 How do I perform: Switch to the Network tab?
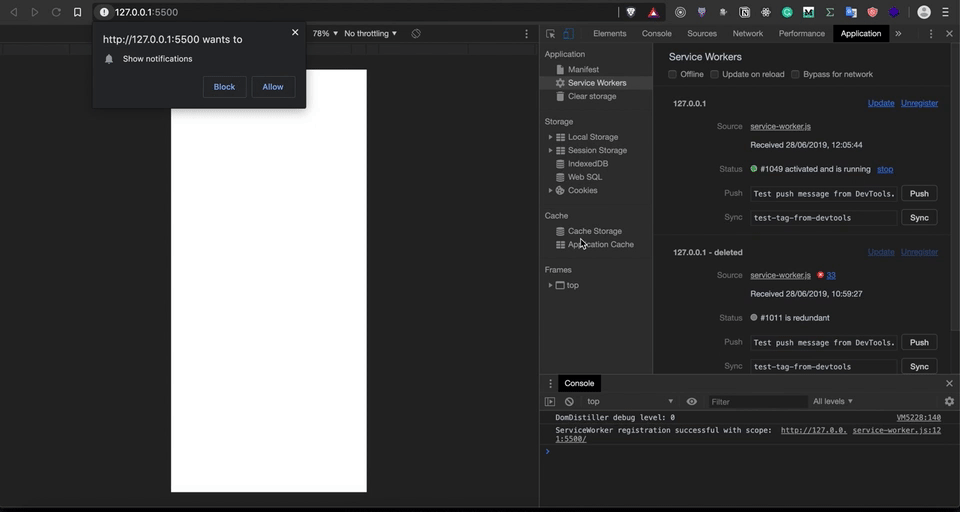coord(748,34)
